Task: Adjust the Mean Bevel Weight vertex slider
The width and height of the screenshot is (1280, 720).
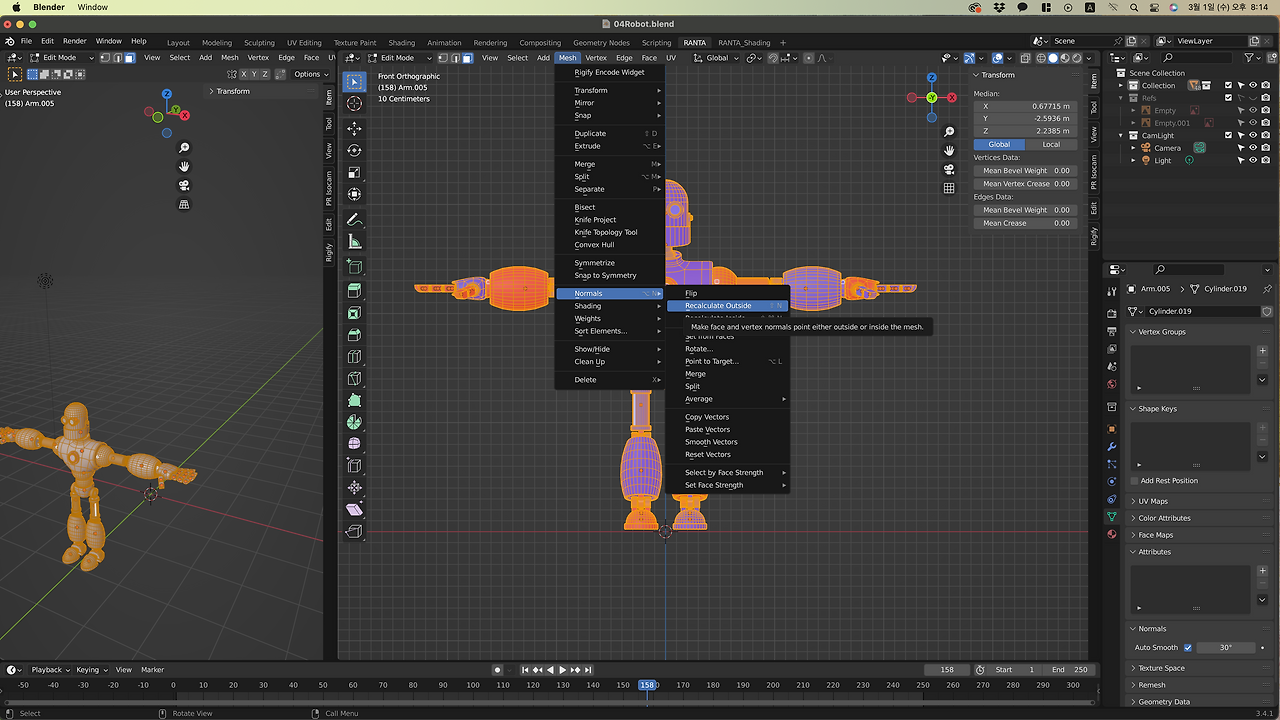Action: [1025, 171]
